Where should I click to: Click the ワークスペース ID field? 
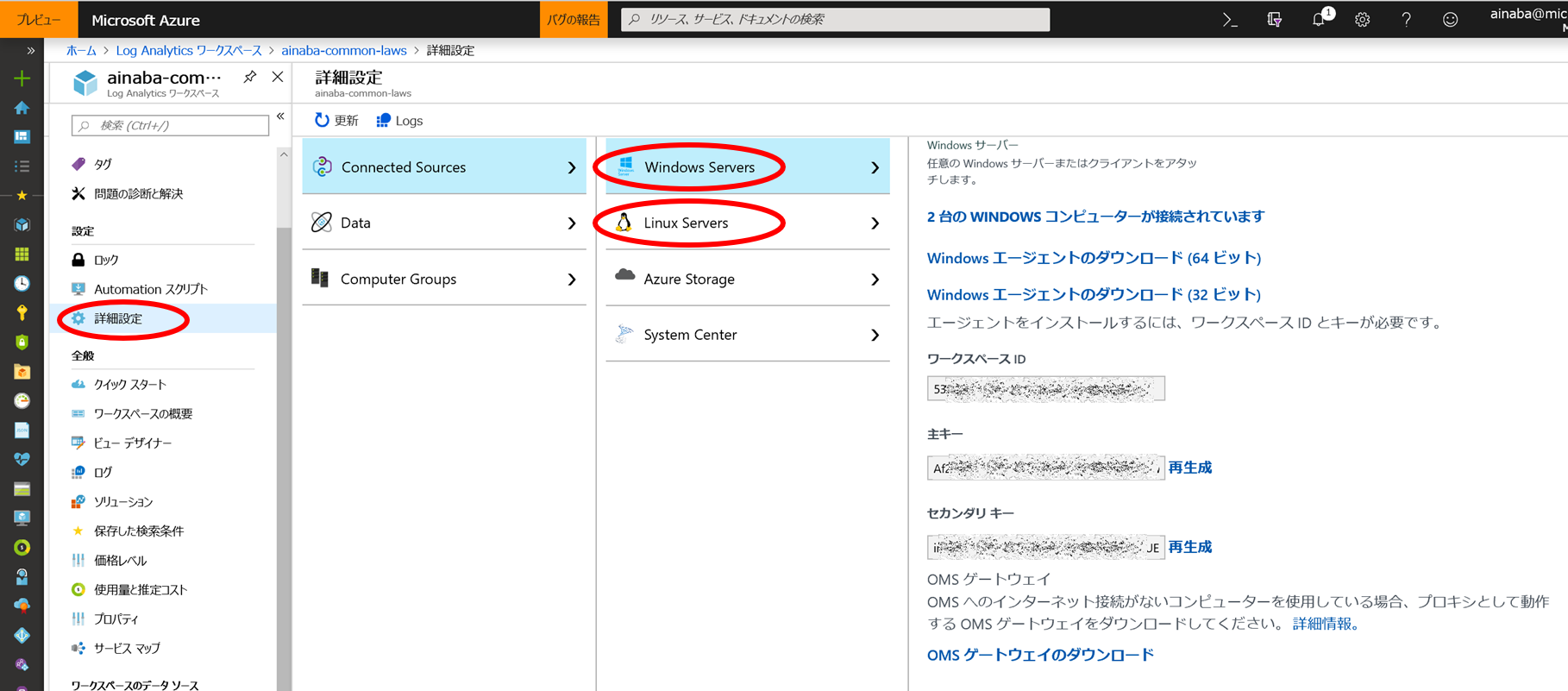(x=1045, y=389)
